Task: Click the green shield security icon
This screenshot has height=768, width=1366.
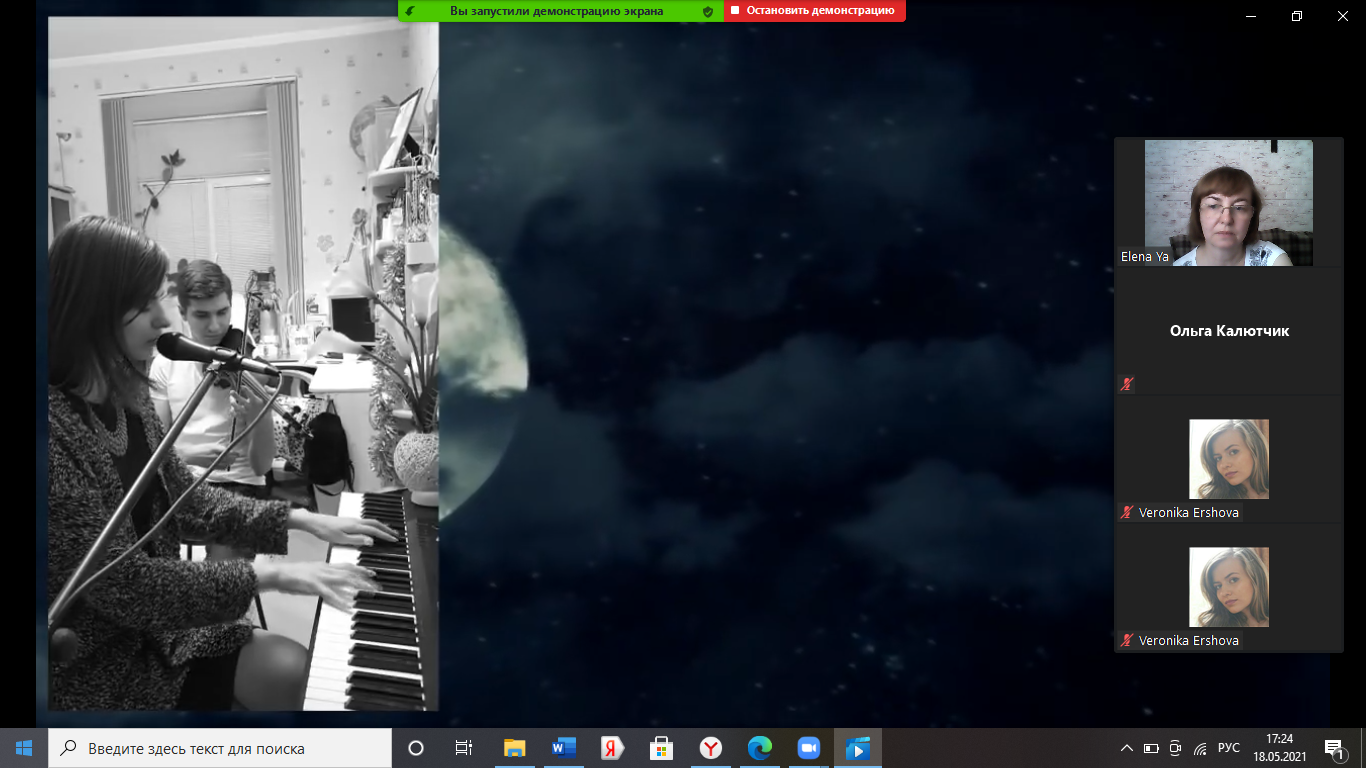Action: [708, 11]
